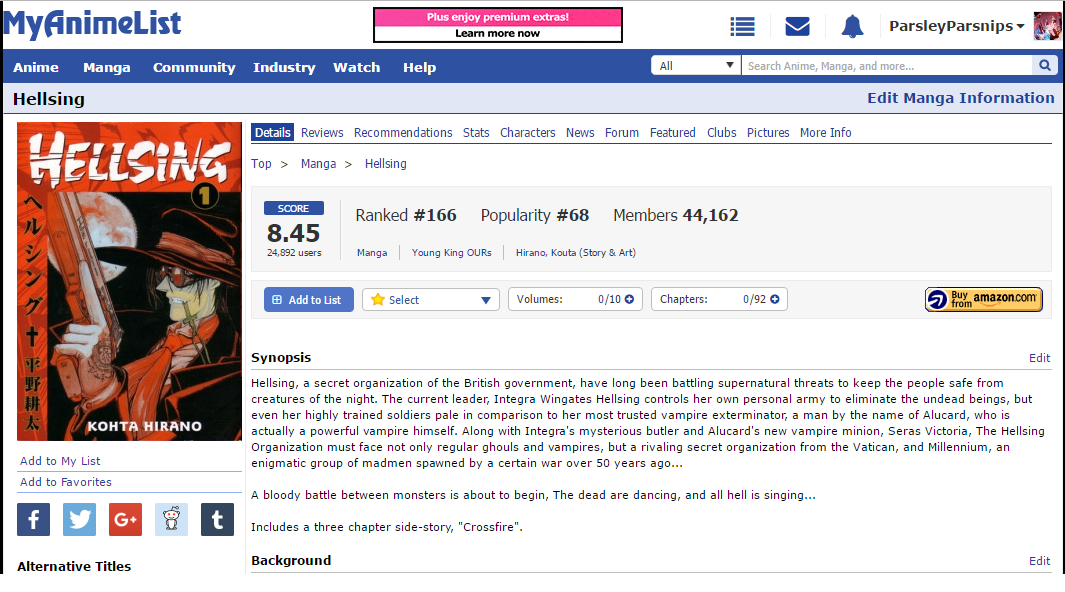The height and width of the screenshot is (592, 1065).
Task: Click MyAnimeList logo
Action: pos(92,24)
